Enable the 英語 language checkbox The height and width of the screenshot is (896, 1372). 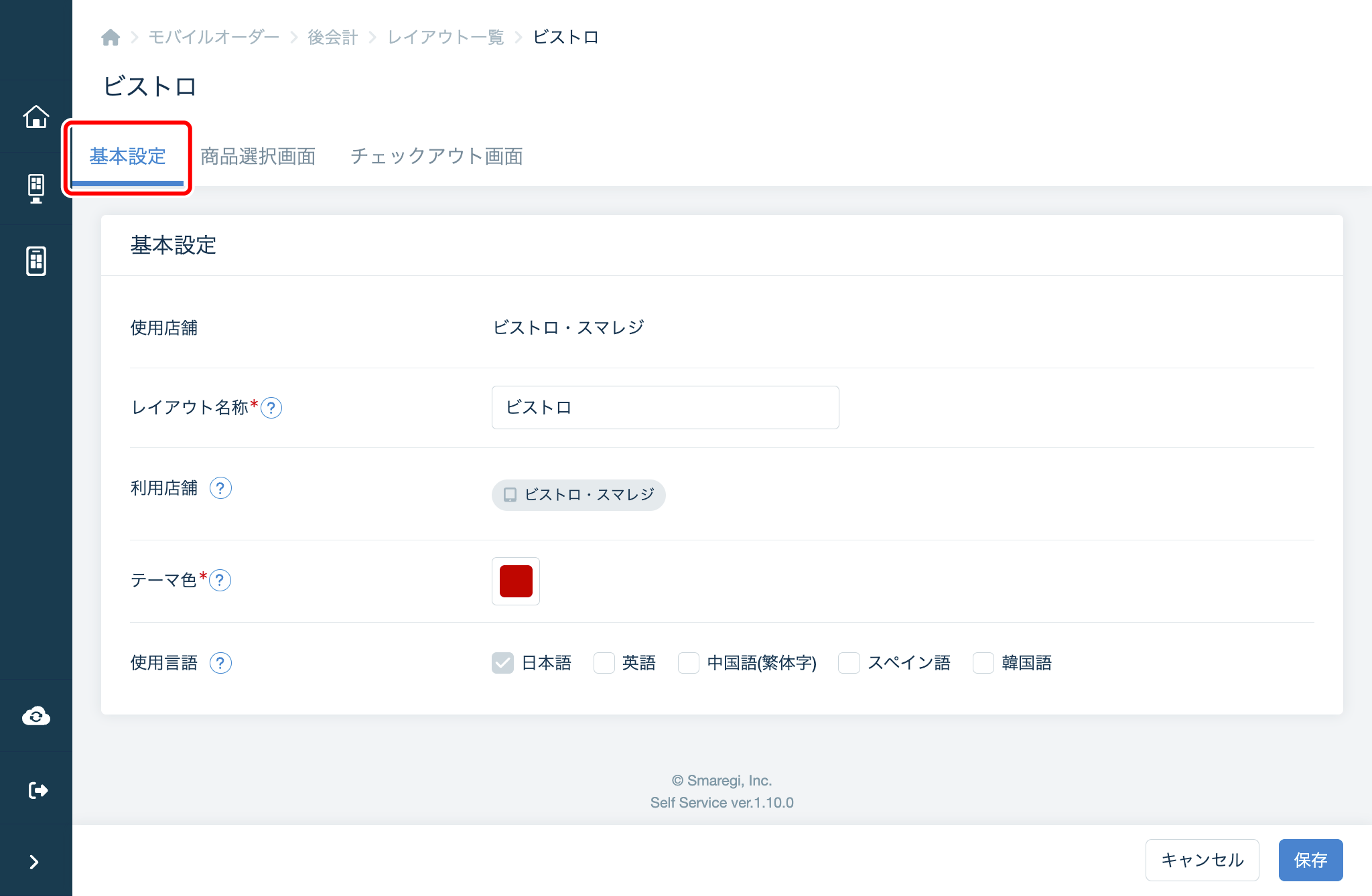click(604, 663)
